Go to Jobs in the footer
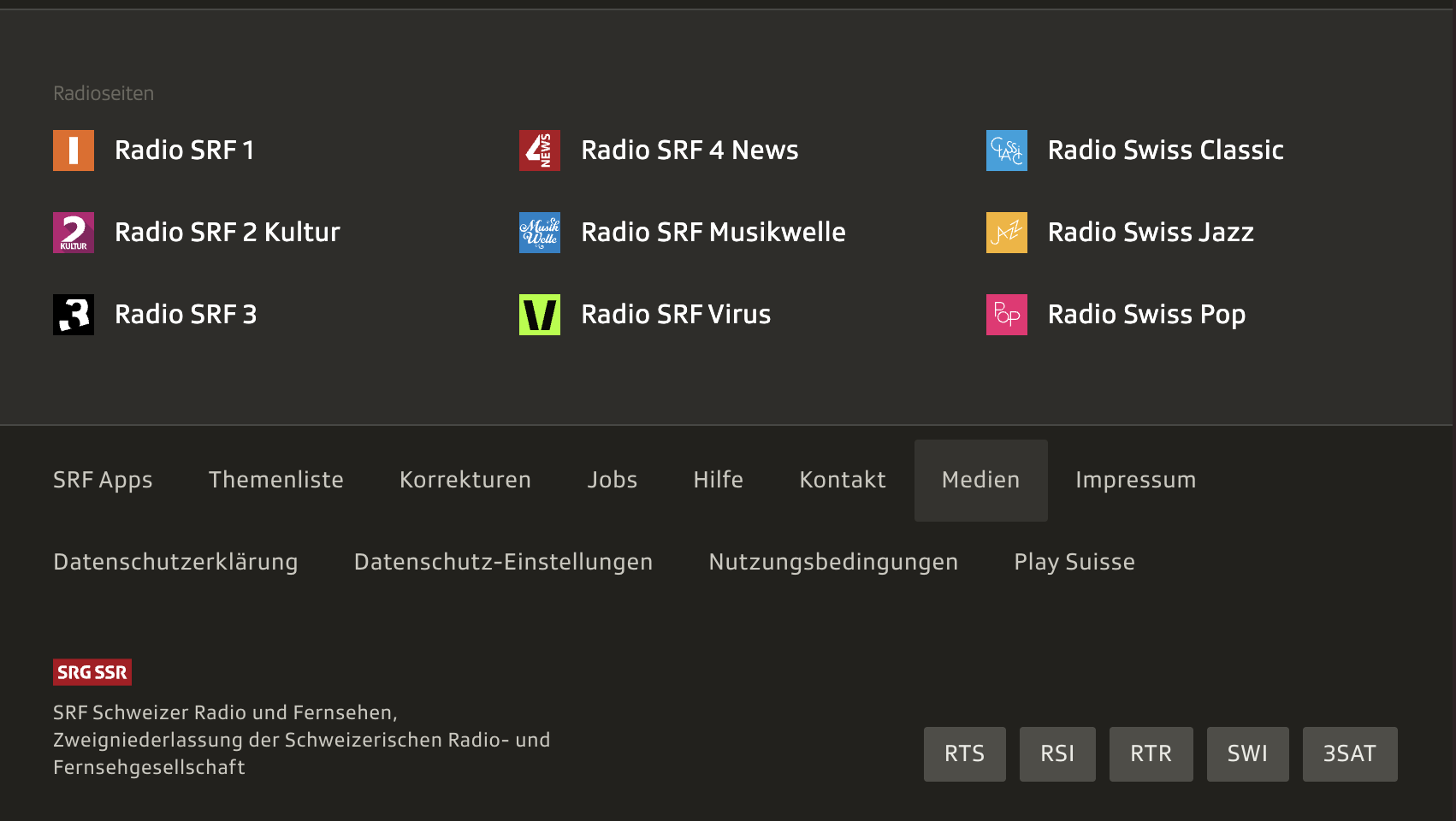Viewport: 1456px width, 821px height. click(x=613, y=480)
